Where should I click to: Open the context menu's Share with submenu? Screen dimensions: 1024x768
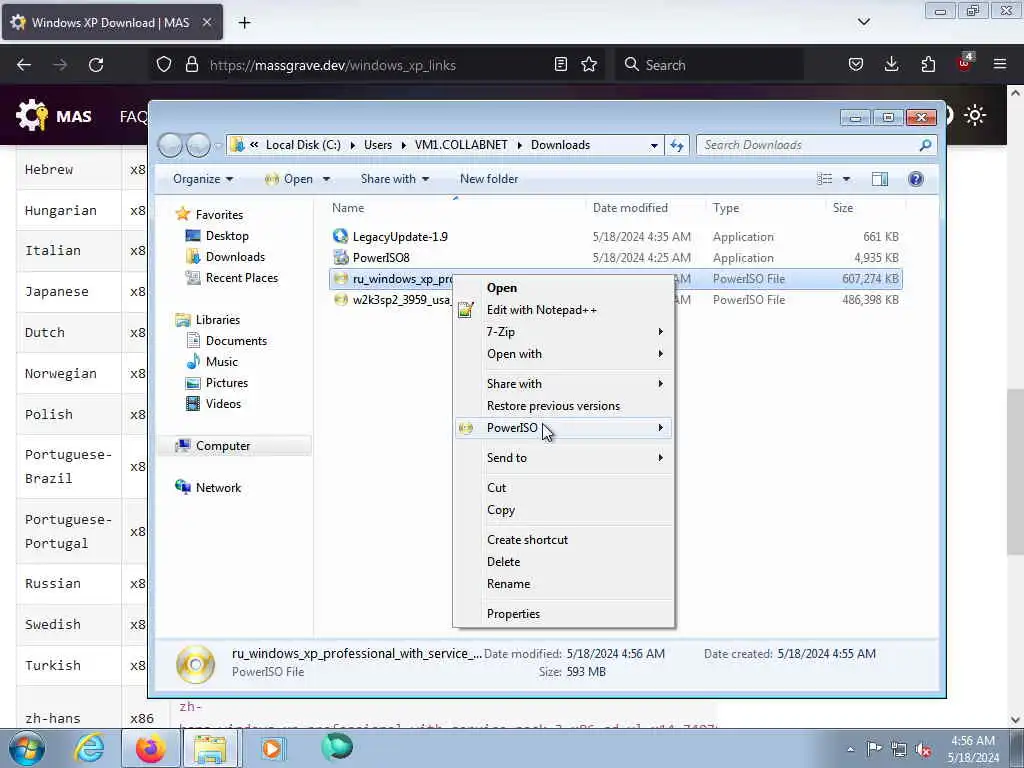[564, 384]
